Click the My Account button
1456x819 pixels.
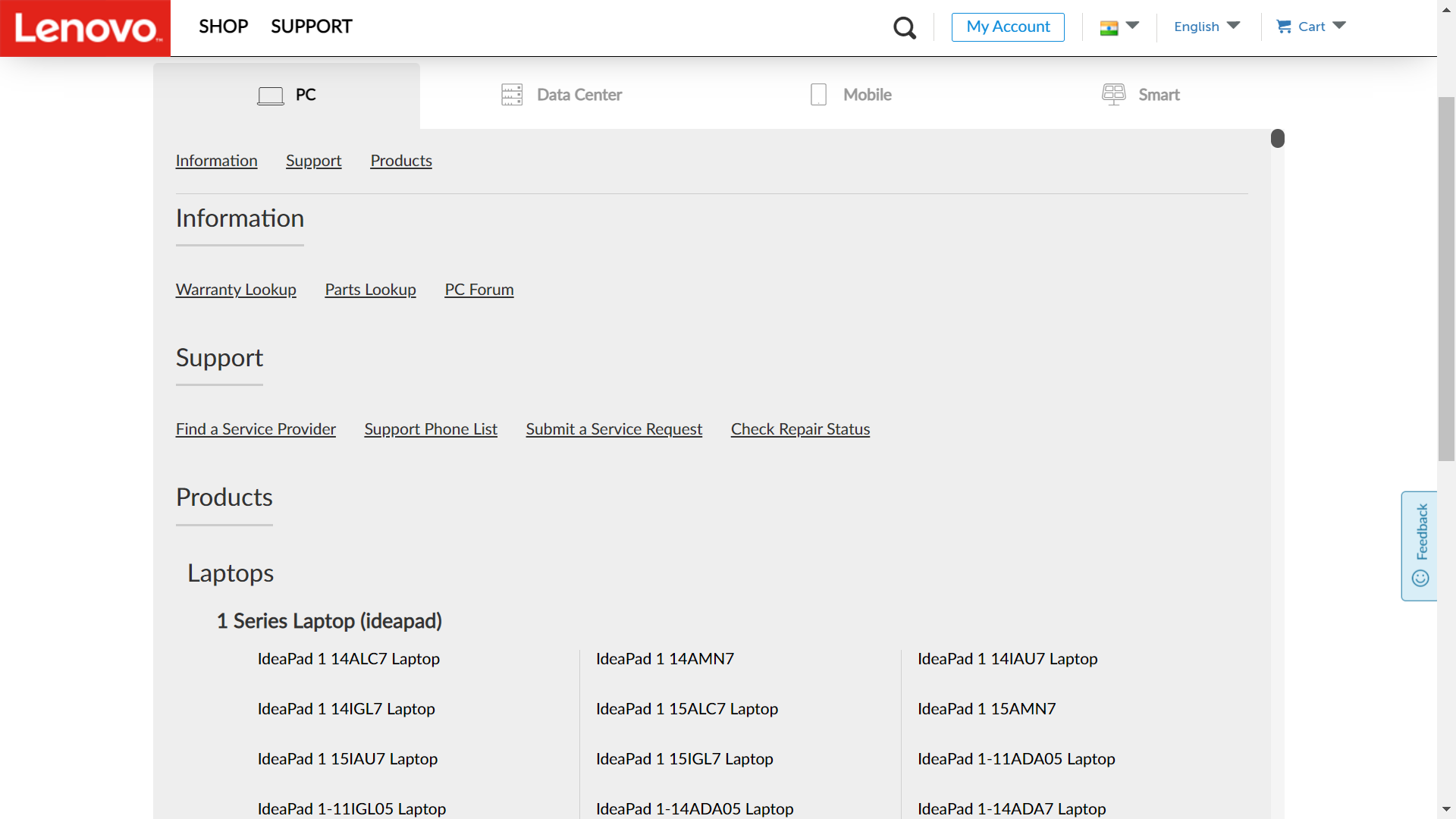point(1008,27)
